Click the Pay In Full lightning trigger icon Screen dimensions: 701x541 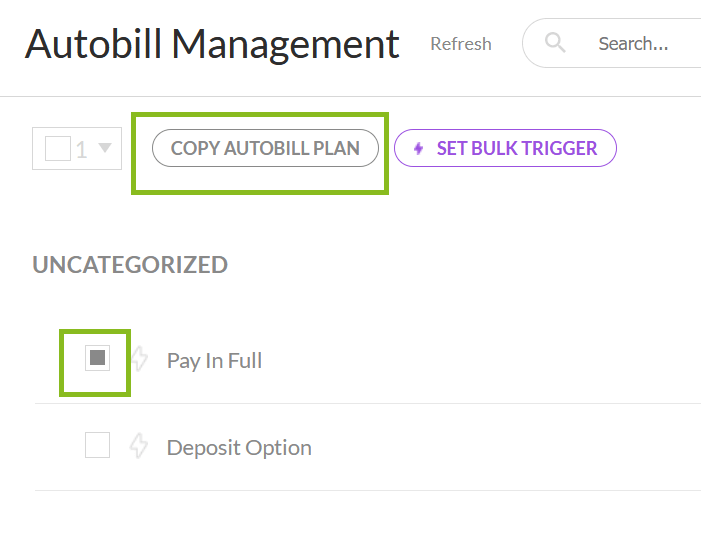(x=139, y=359)
